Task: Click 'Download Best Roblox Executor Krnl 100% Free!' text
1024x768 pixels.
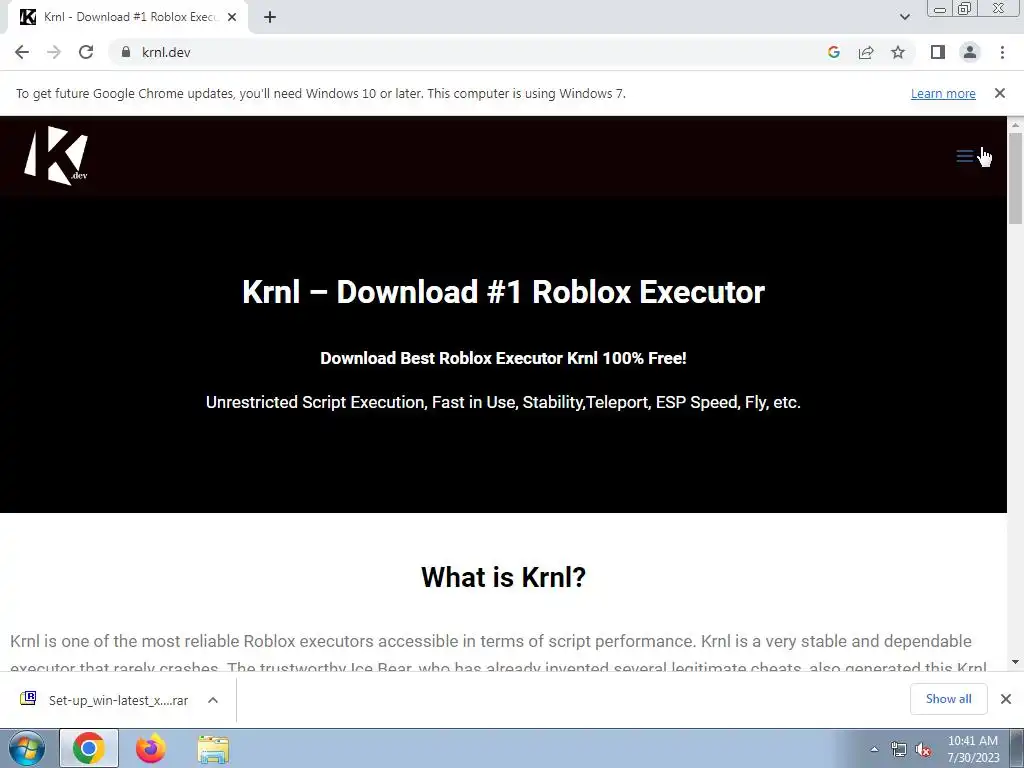Action: pos(504,358)
